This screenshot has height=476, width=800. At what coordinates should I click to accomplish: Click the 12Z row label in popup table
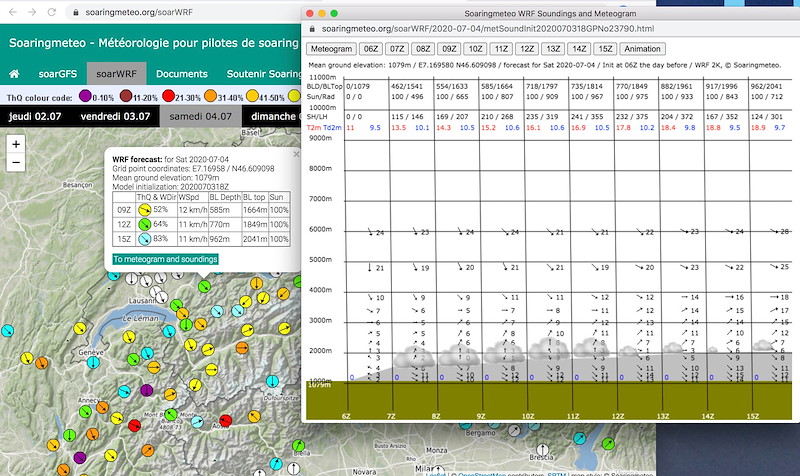click(124, 224)
